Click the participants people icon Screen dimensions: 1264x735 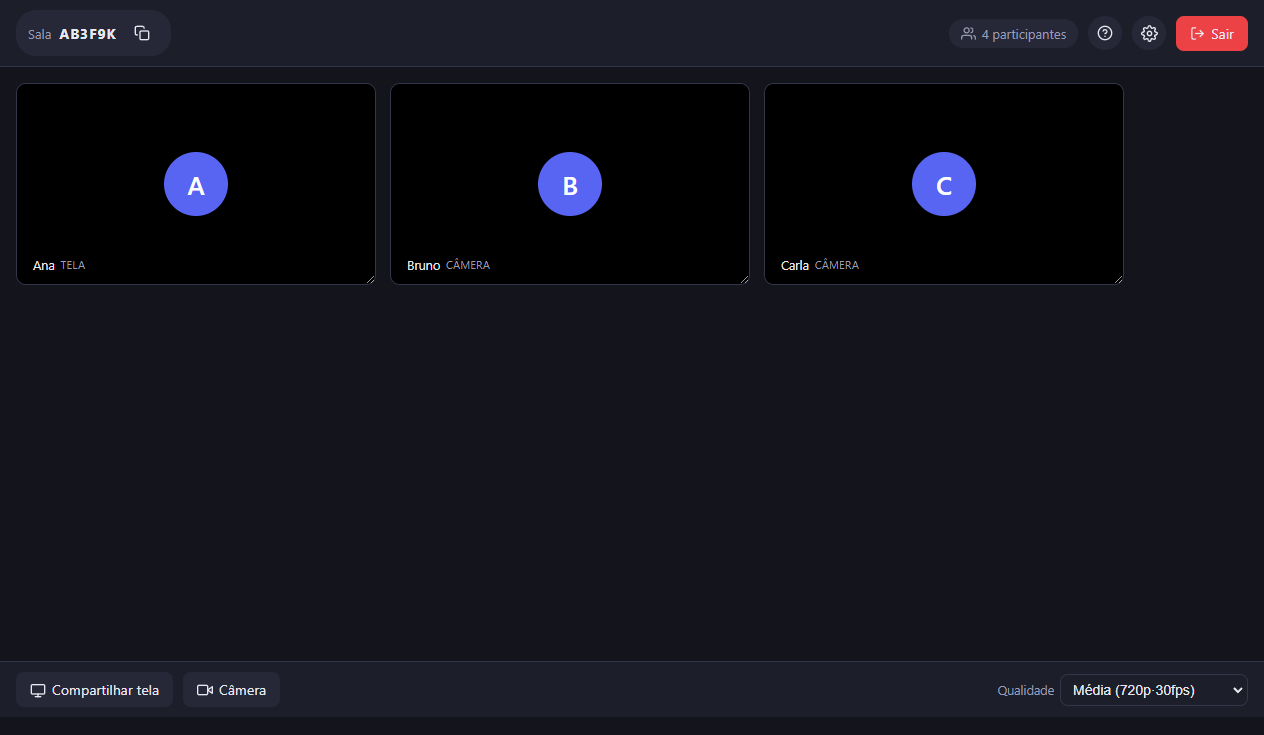968,34
